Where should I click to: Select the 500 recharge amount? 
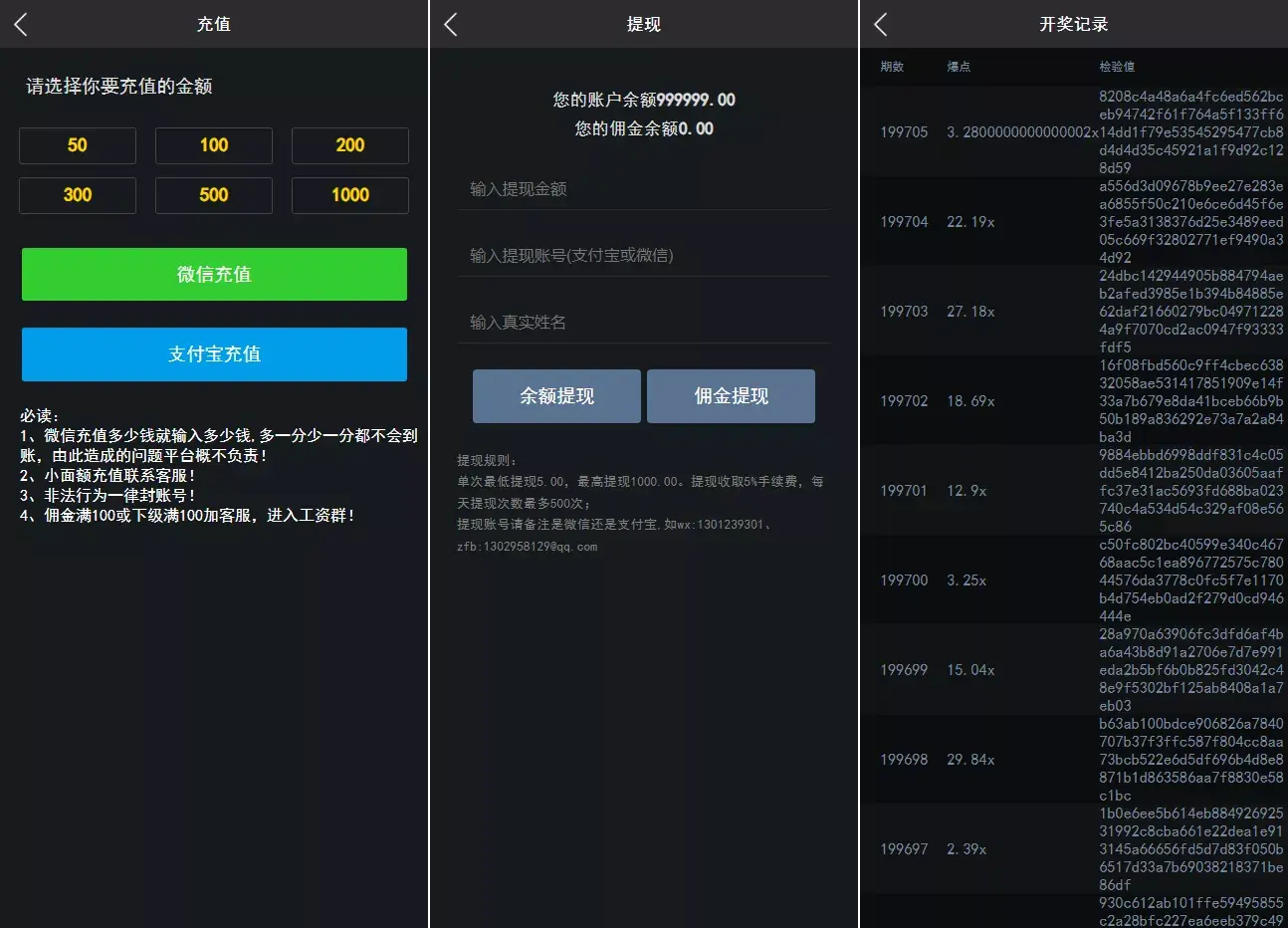213,195
